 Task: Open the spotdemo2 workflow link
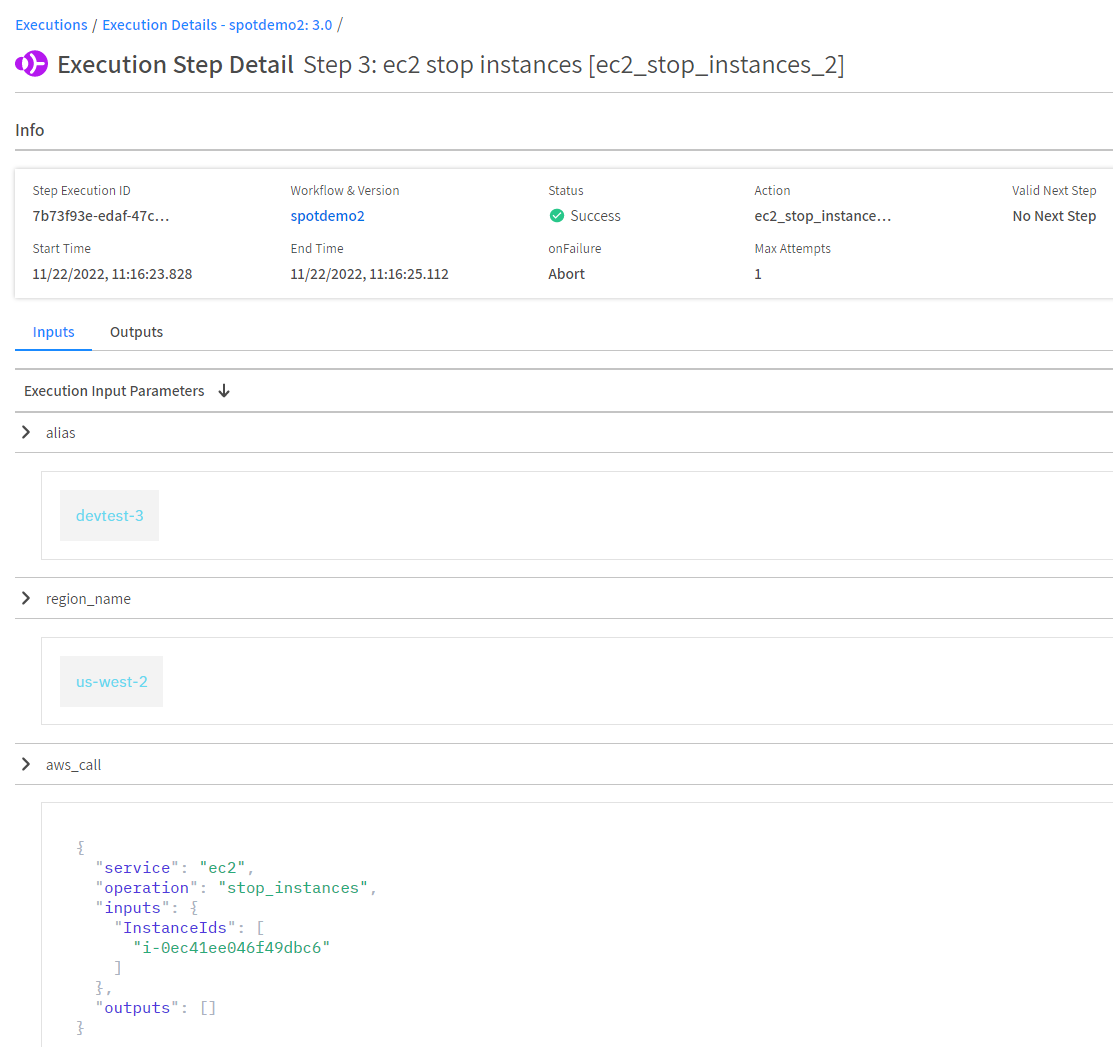[329, 216]
